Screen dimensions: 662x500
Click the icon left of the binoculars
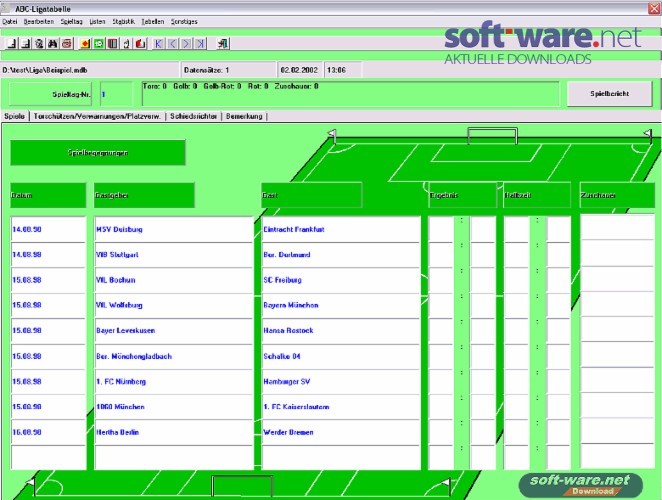[39, 43]
